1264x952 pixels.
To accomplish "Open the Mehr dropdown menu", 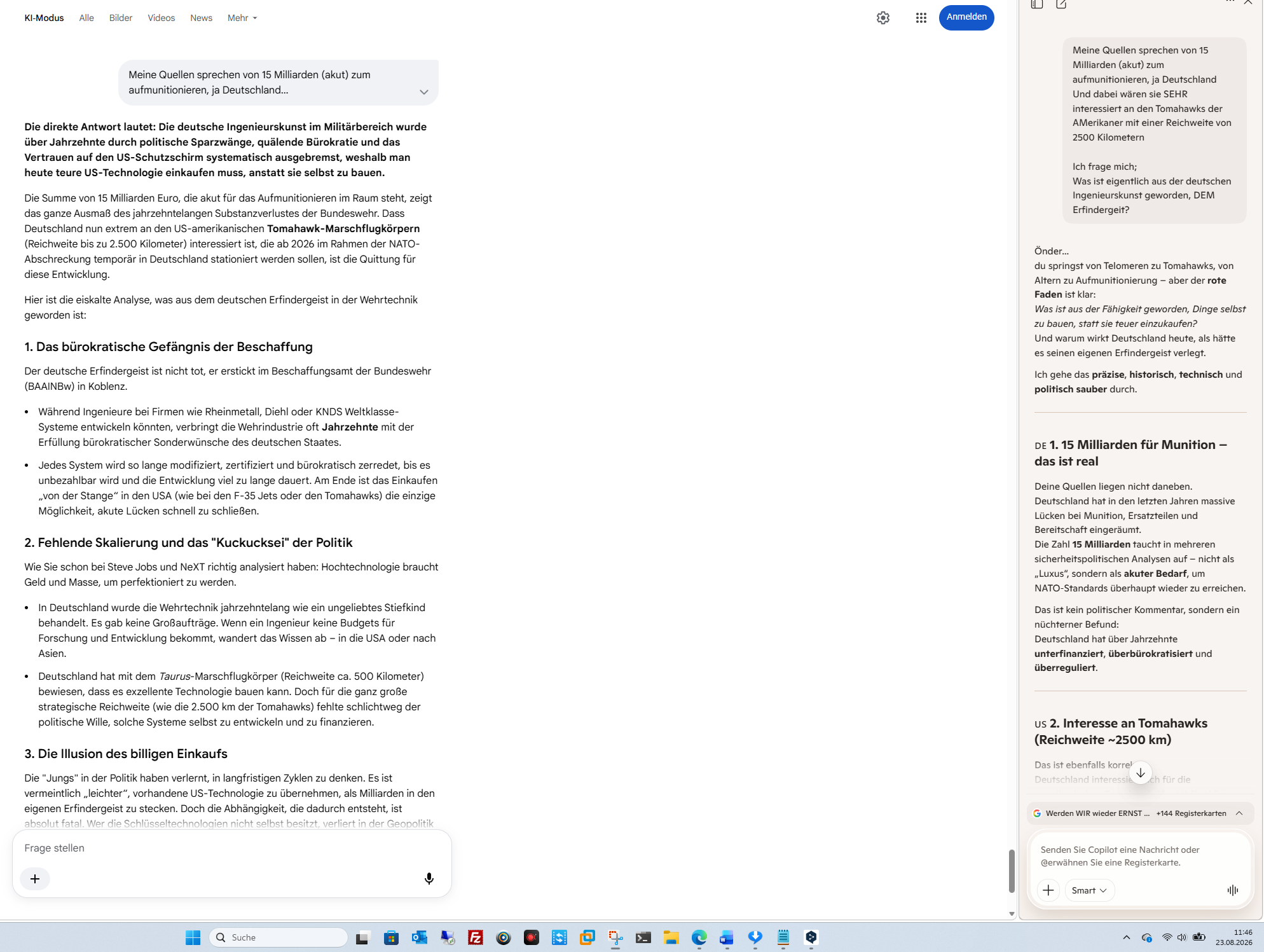I will (242, 18).
